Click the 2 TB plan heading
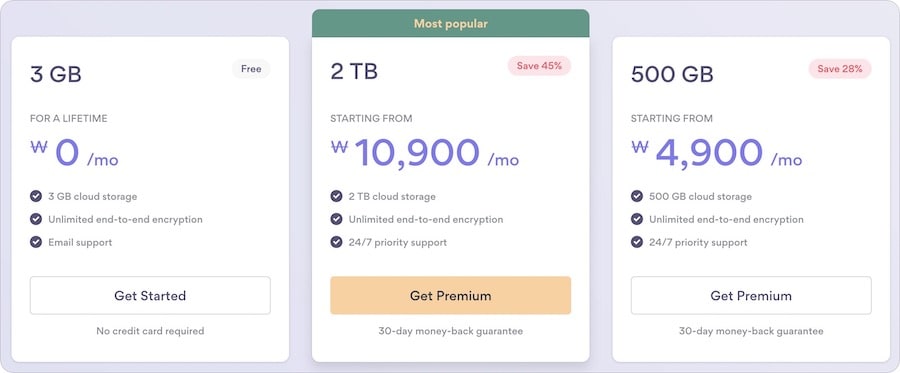Screen dimensions: 900x373 click(354, 71)
